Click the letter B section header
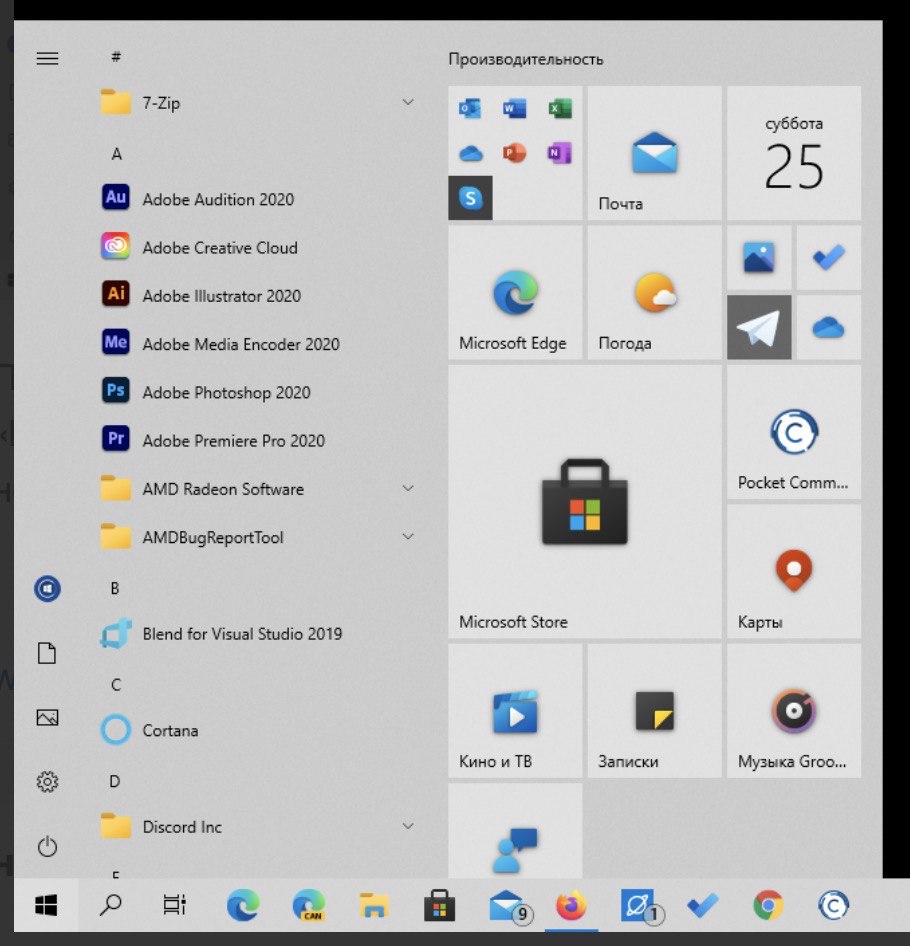 click(115, 588)
